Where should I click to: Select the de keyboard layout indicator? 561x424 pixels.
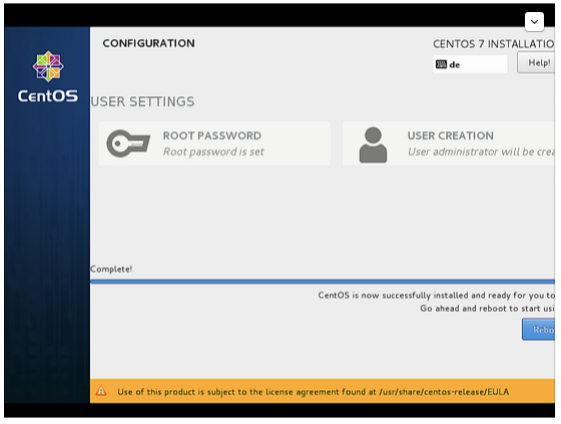click(x=470, y=64)
